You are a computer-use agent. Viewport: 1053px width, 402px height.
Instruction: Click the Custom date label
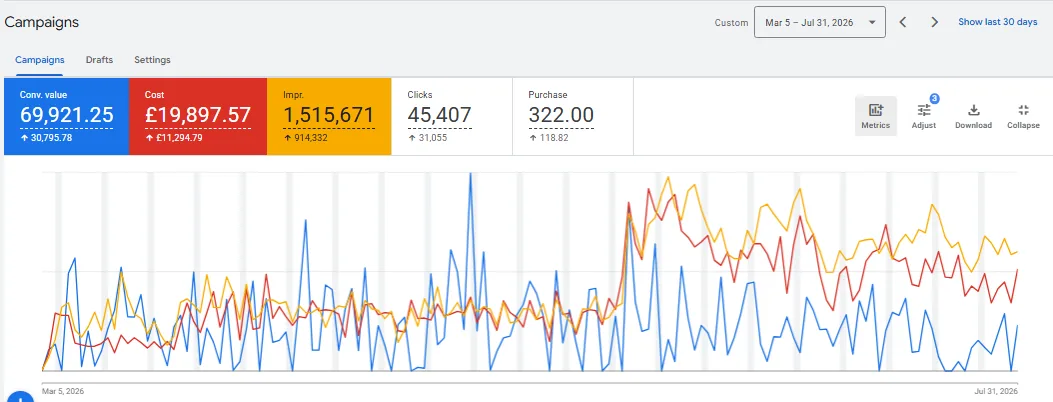pyautogui.click(x=731, y=23)
